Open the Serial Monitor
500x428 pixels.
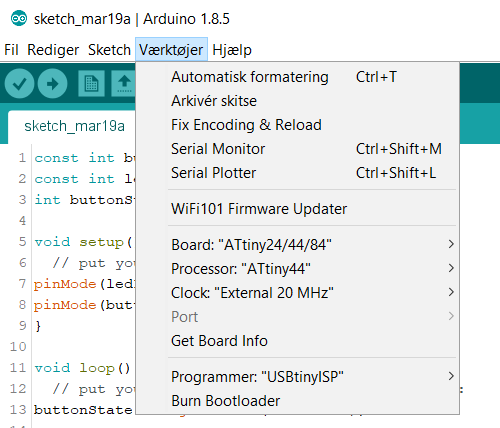click(x=298, y=149)
